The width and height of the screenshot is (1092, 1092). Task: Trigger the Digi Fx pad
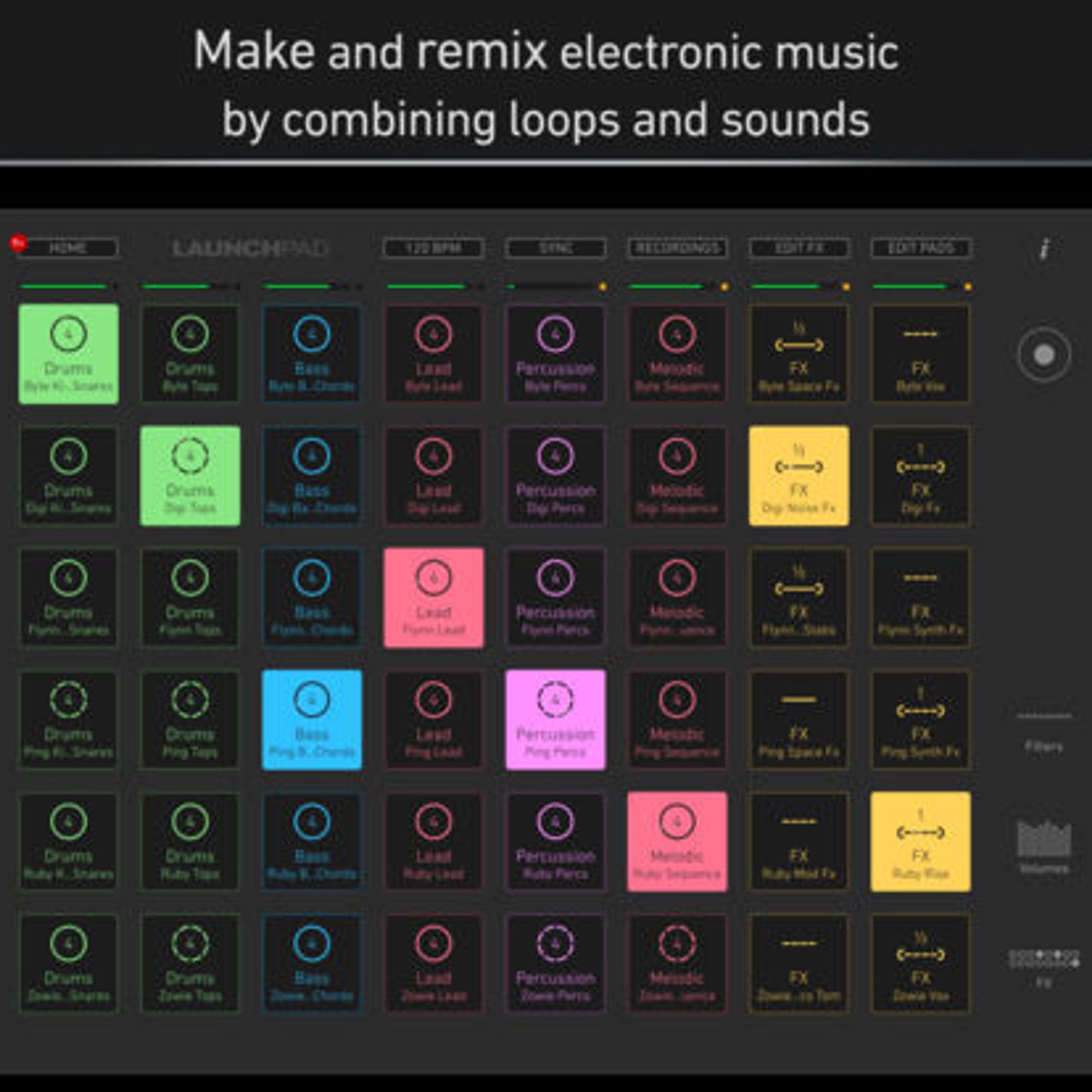point(921,476)
